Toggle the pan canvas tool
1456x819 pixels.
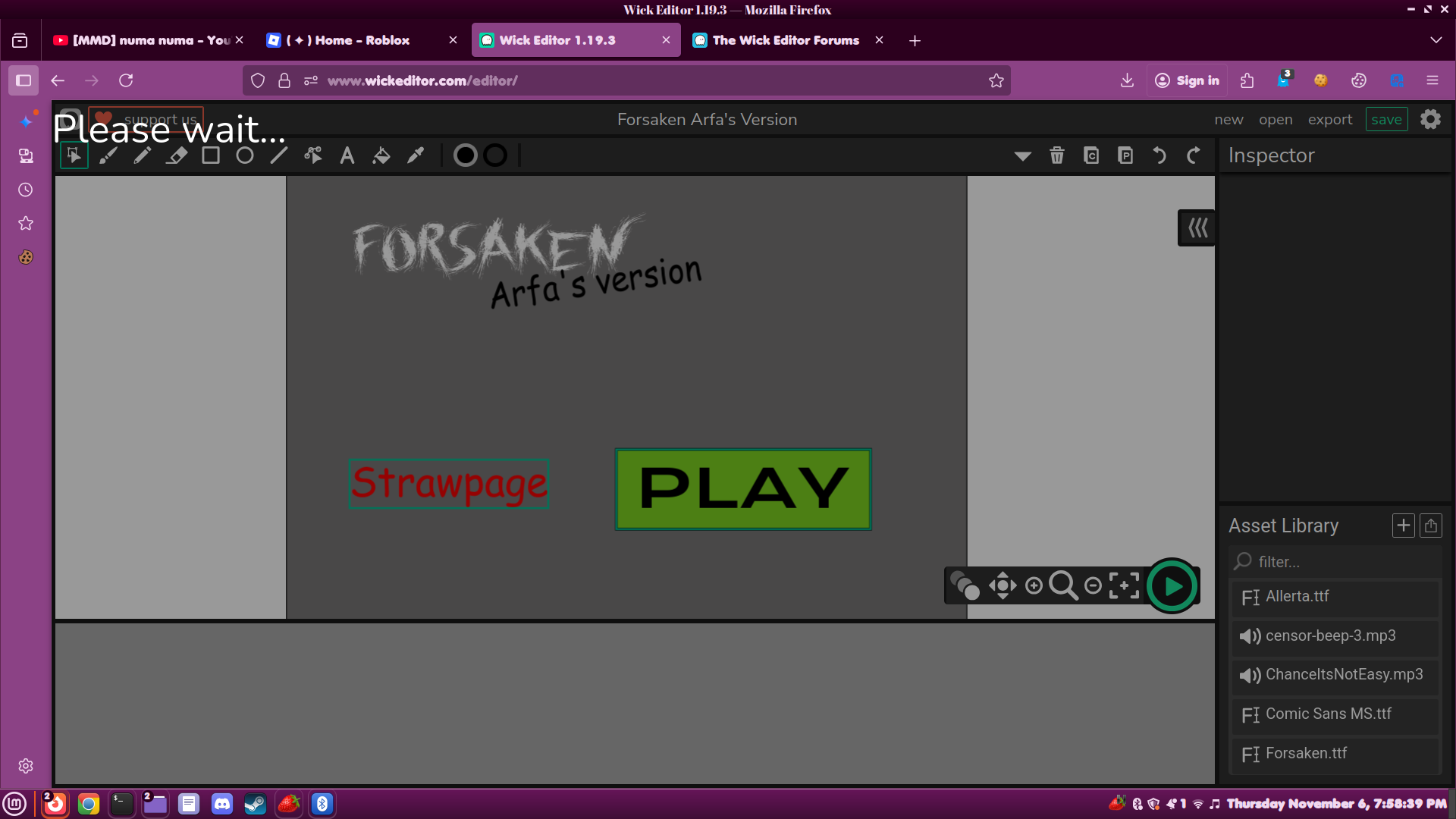[1003, 585]
